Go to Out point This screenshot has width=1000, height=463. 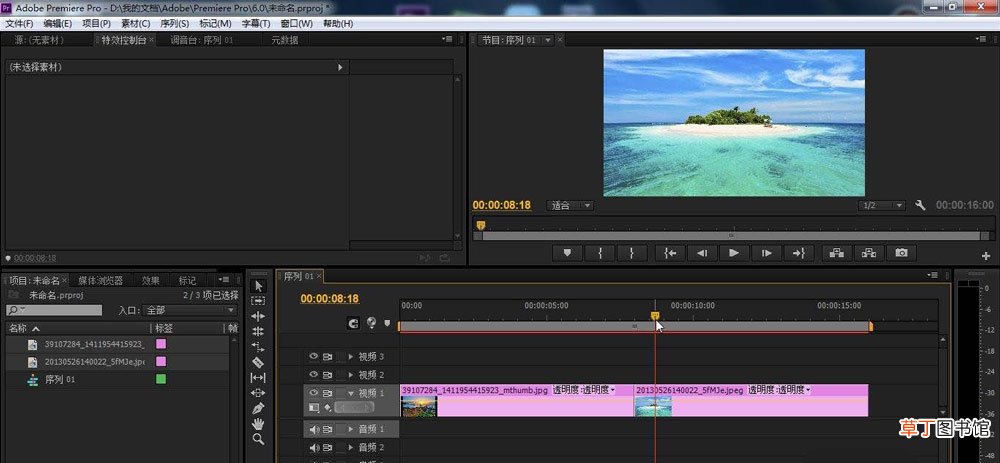[x=798, y=253]
